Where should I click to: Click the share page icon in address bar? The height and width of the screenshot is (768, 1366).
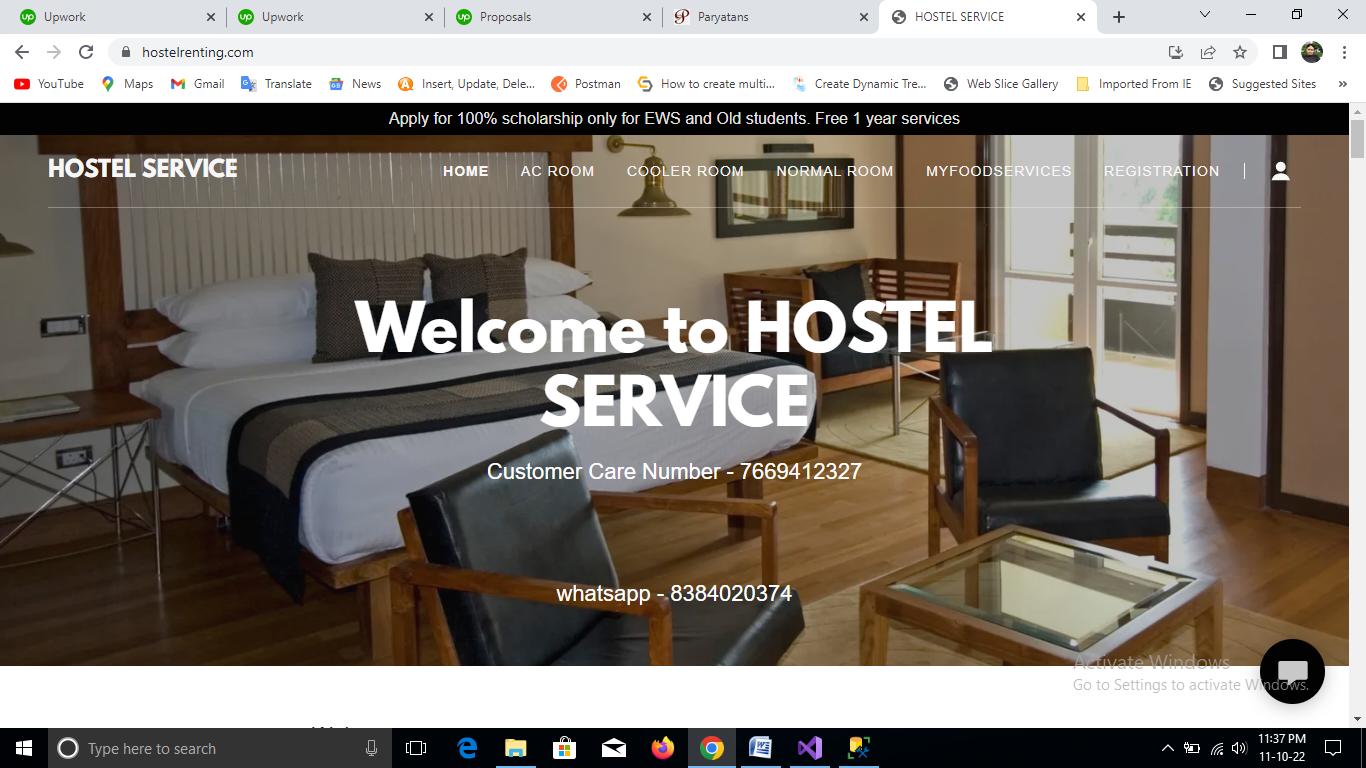(x=1208, y=52)
